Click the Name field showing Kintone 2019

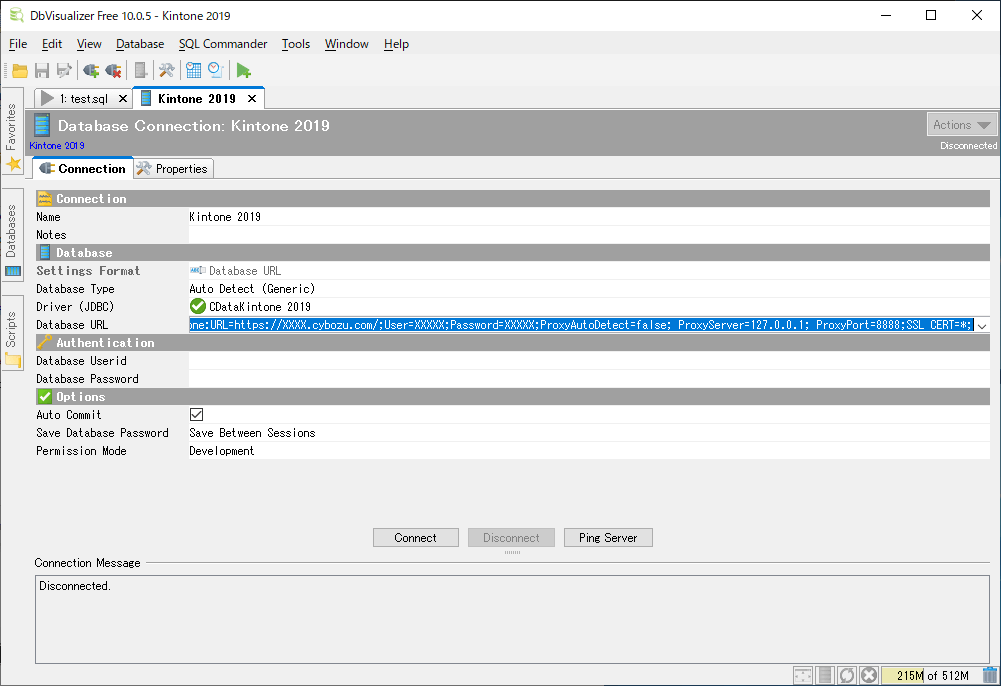(589, 217)
